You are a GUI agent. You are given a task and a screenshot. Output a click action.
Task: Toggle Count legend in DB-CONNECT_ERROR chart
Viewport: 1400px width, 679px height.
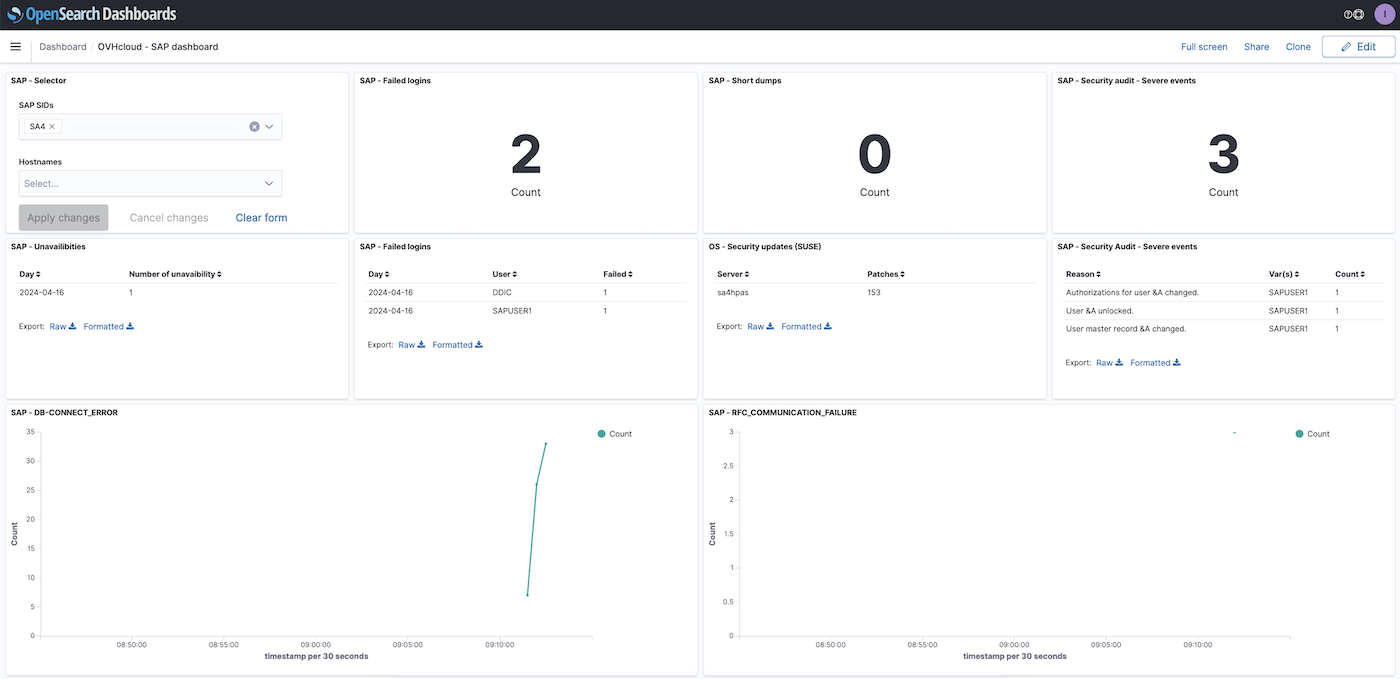[x=615, y=434]
